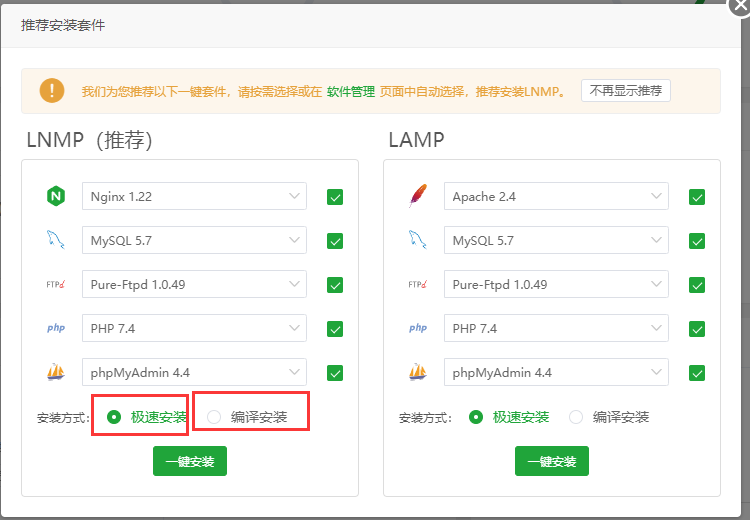Uncheck MySQL 5.7 checkbox in LAMP

click(x=697, y=241)
